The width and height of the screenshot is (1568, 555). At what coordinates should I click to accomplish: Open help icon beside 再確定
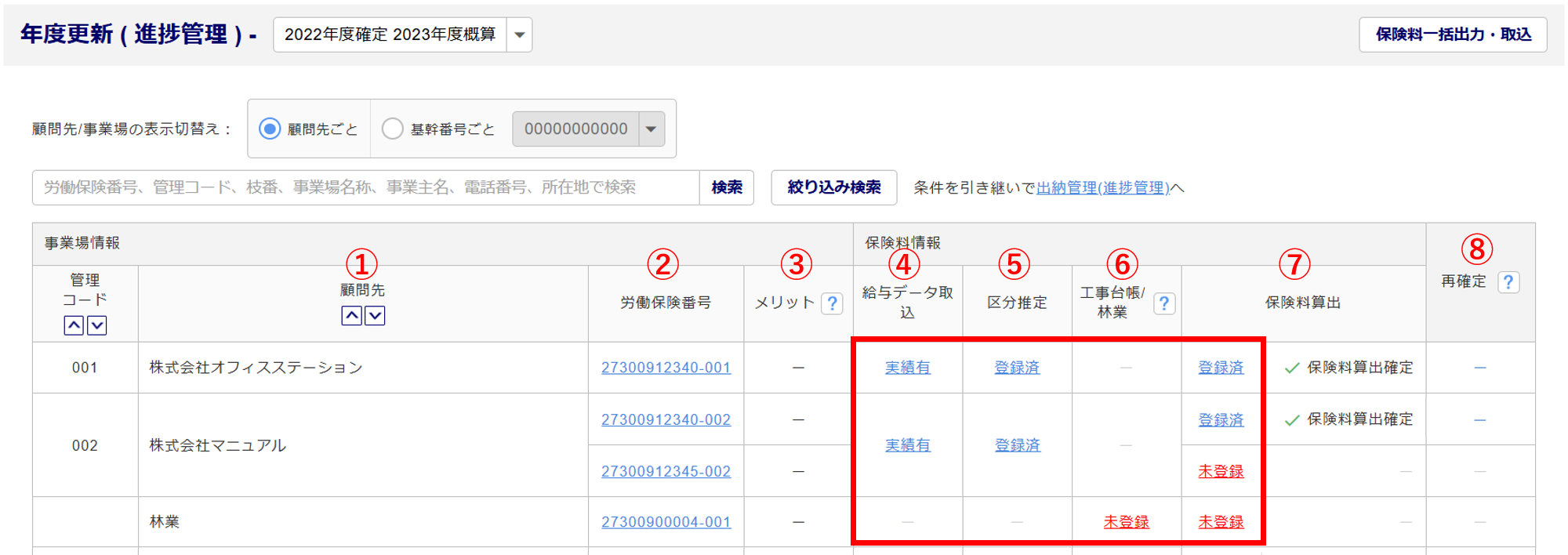coord(1508,282)
